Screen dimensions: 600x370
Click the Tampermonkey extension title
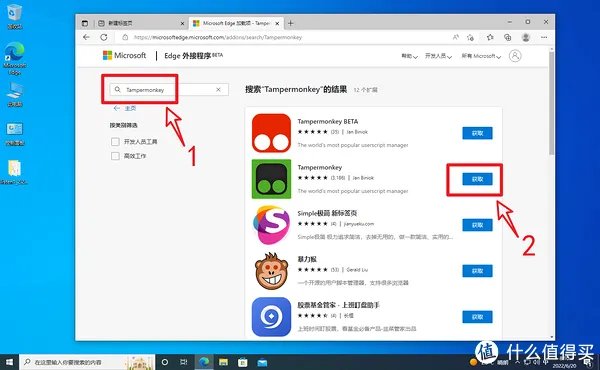click(320, 168)
